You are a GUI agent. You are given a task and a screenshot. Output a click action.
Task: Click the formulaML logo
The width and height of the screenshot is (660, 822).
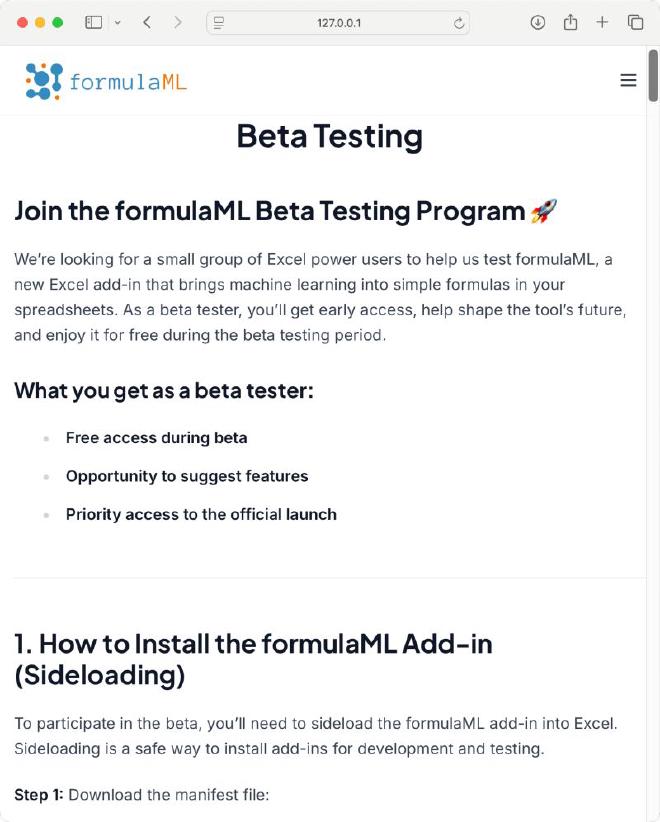click(x=106, y=81)
